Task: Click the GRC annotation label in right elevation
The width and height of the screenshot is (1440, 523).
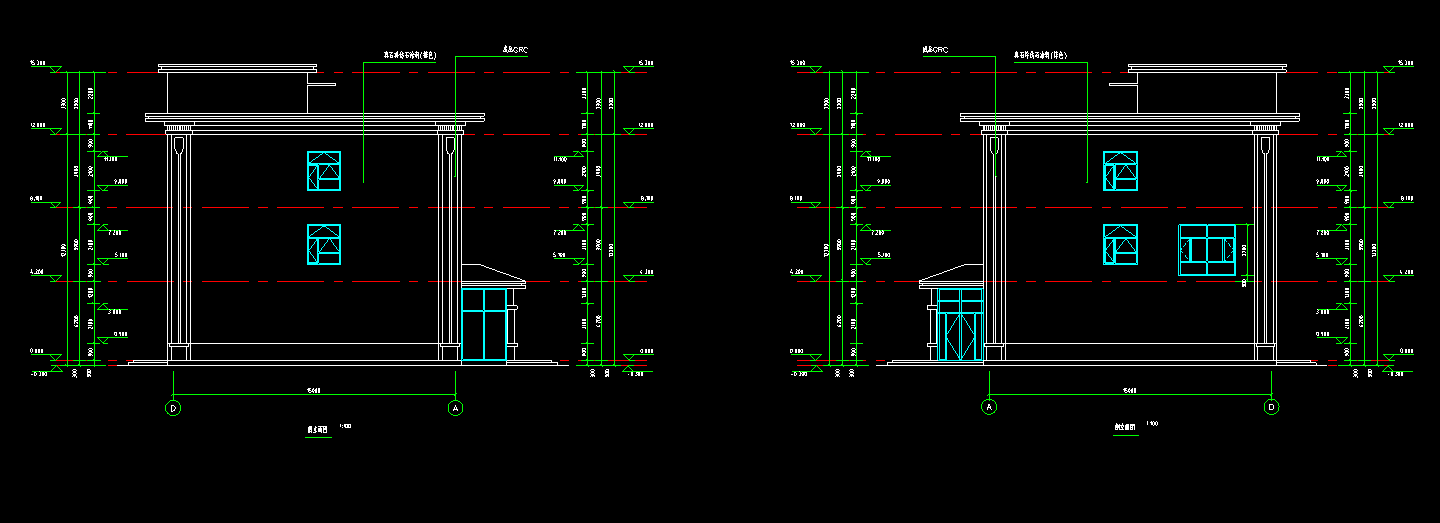Action: pyautogui.click(x=935, y=48)
